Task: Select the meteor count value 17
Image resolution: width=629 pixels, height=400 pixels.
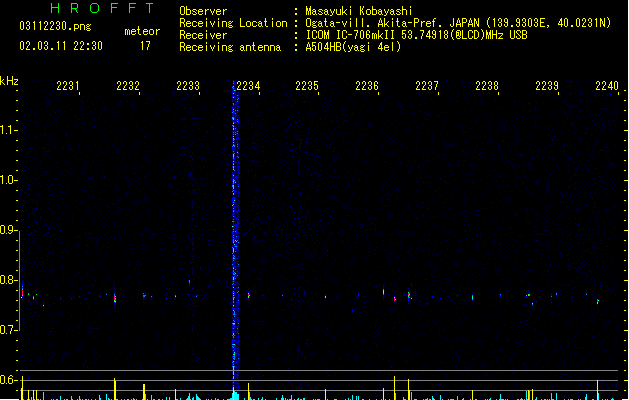Action: [145, 46]
